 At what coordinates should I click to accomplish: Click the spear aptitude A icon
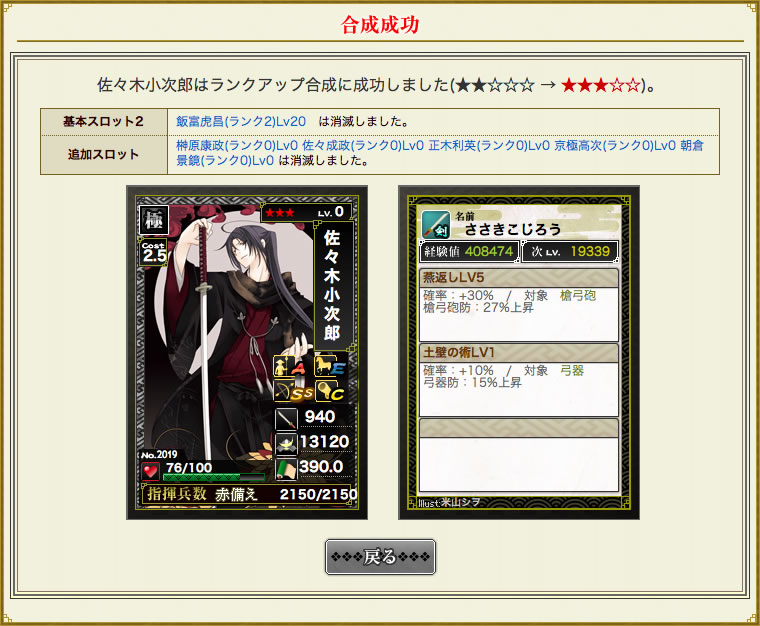click(290, 366)
